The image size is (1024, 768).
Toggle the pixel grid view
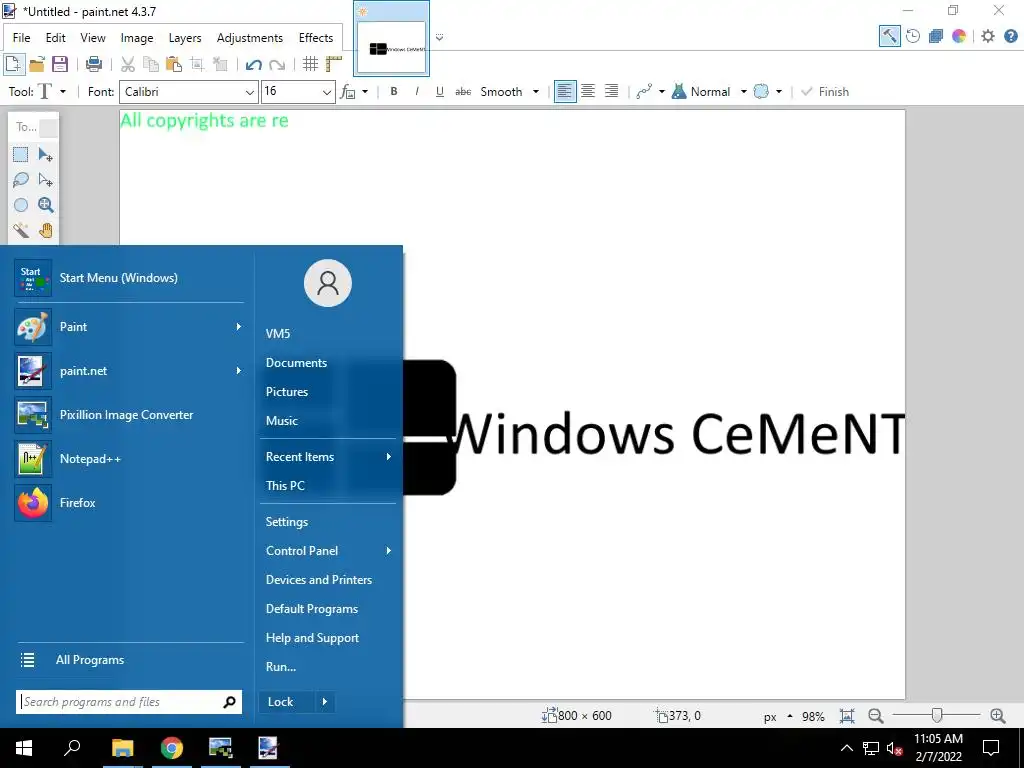click(310, 63)
